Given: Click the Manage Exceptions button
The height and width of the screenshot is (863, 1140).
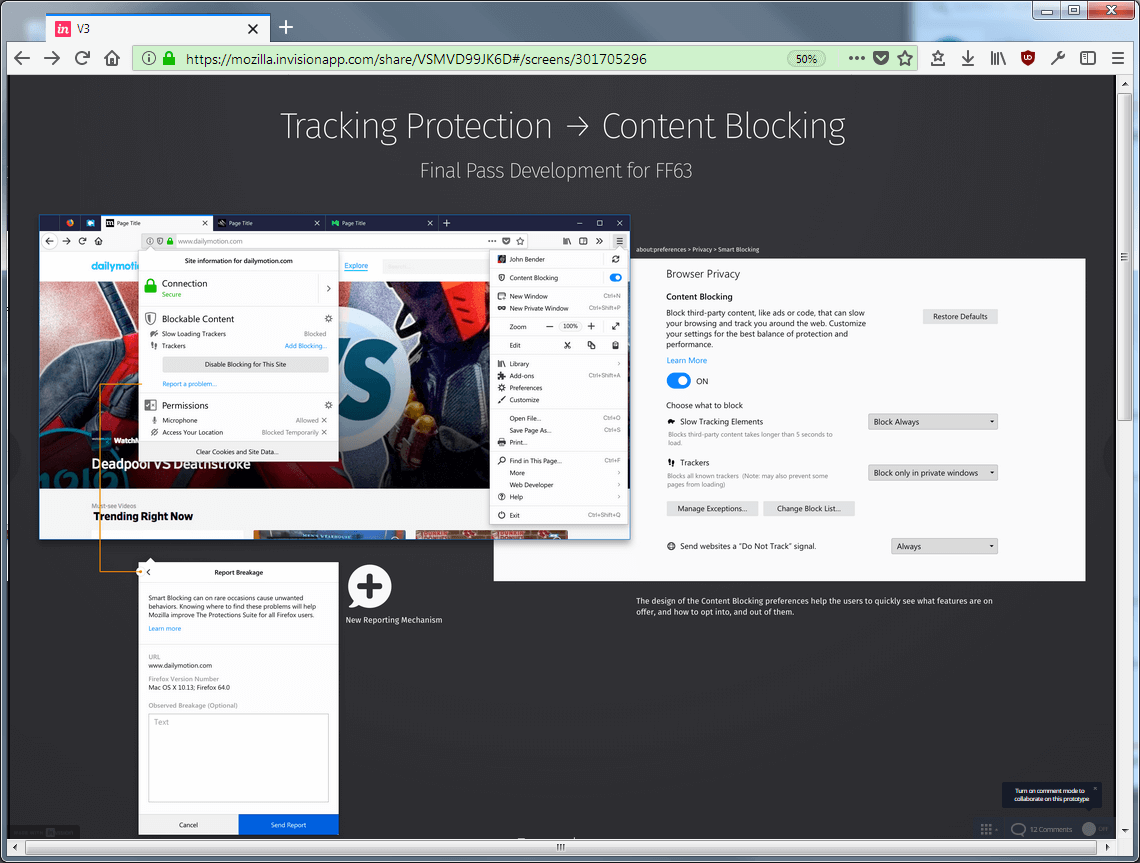Looking at the screenshot, I should point(712,508).
